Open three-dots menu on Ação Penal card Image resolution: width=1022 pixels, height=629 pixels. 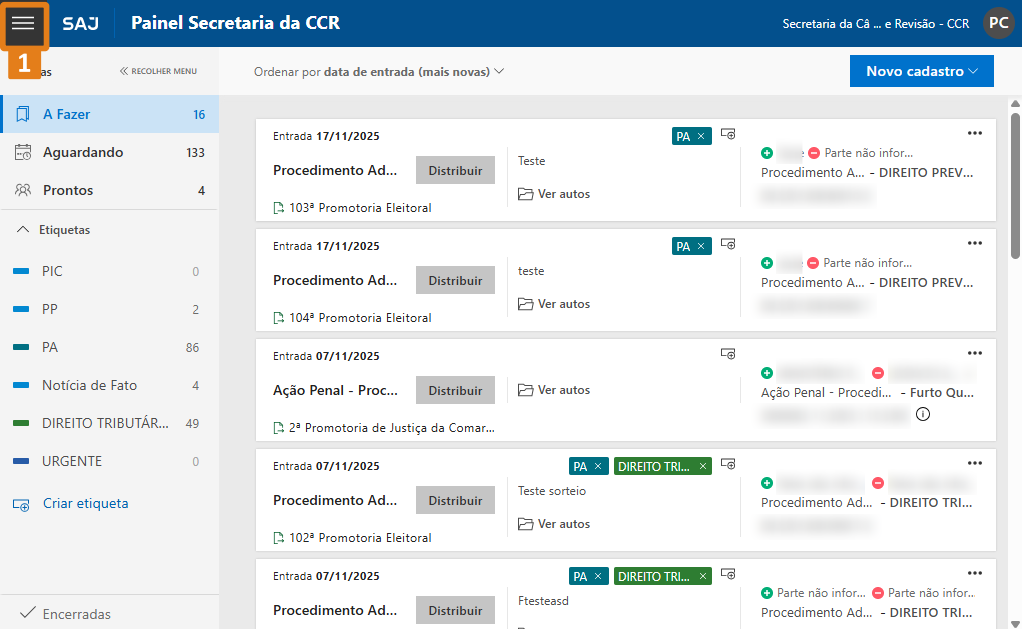click(975, 353)
